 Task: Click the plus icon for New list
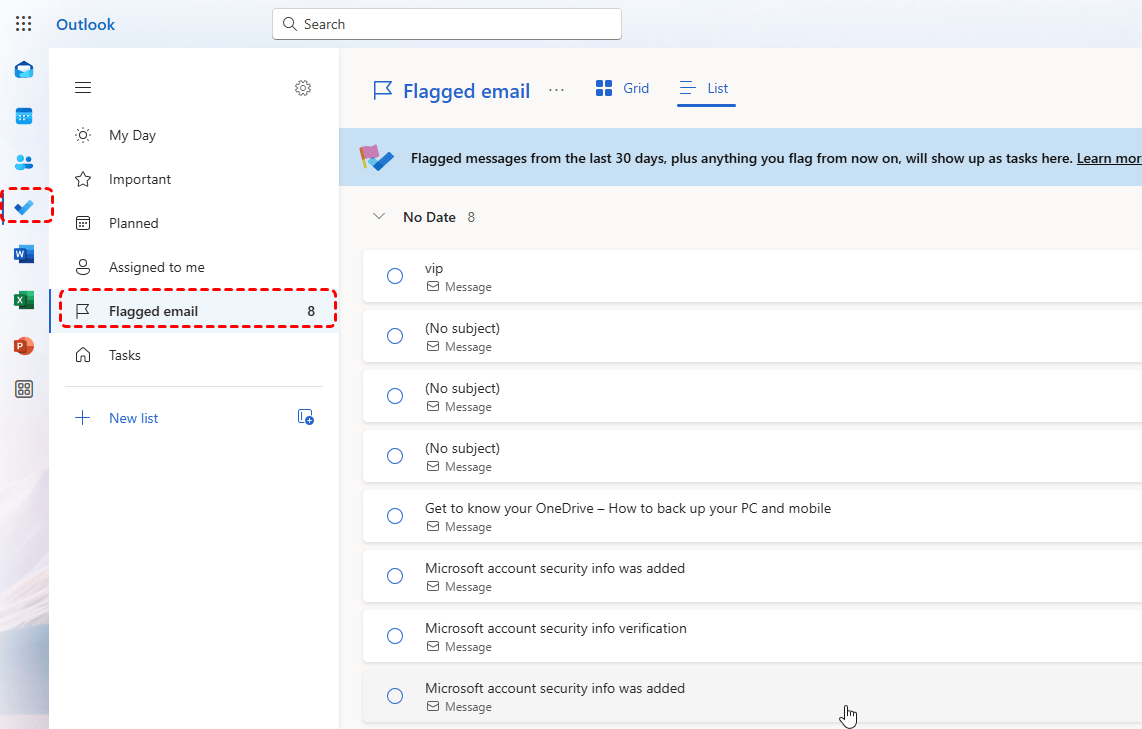point(83,418)
